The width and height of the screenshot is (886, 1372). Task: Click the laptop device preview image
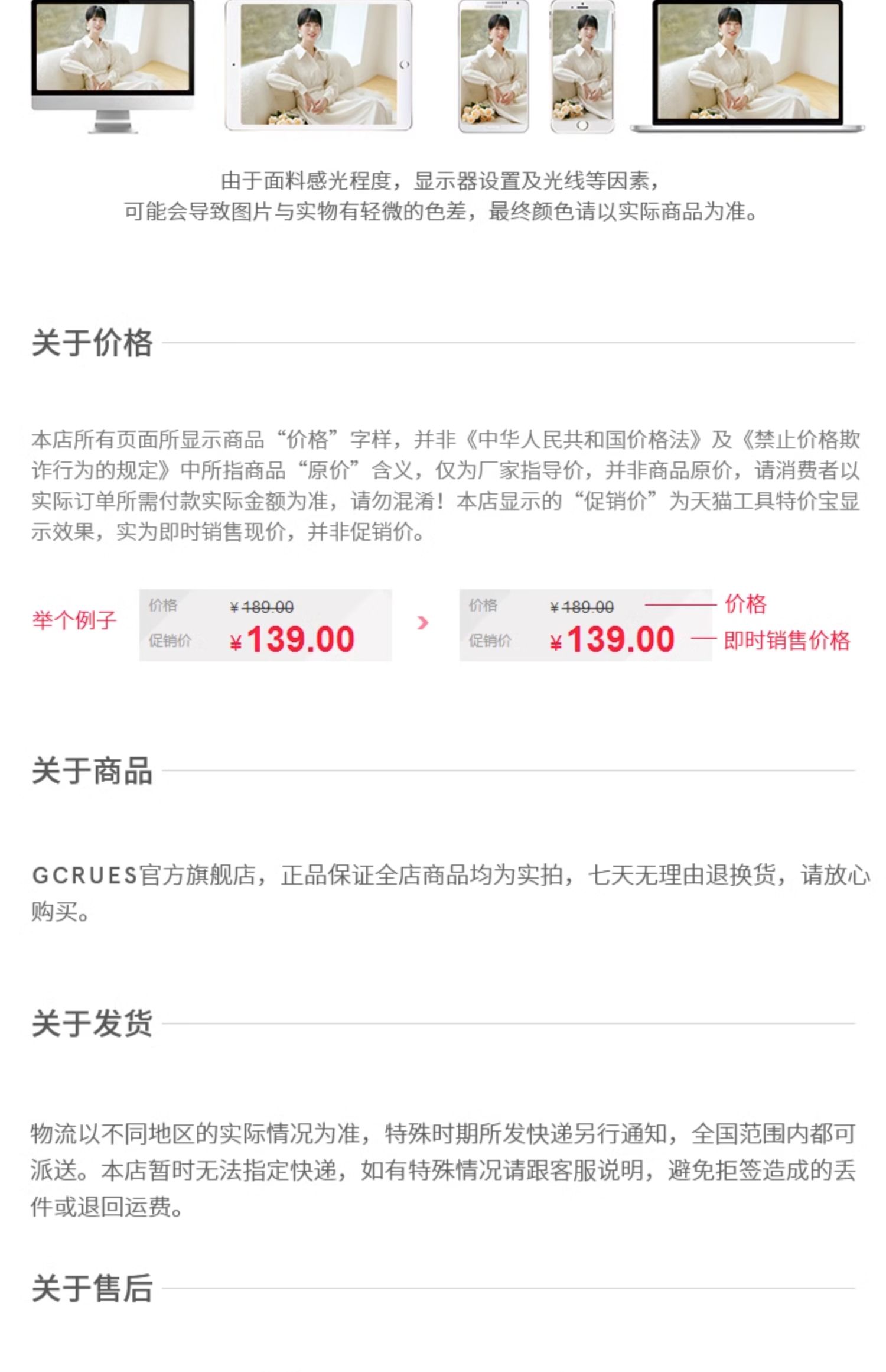747,65
